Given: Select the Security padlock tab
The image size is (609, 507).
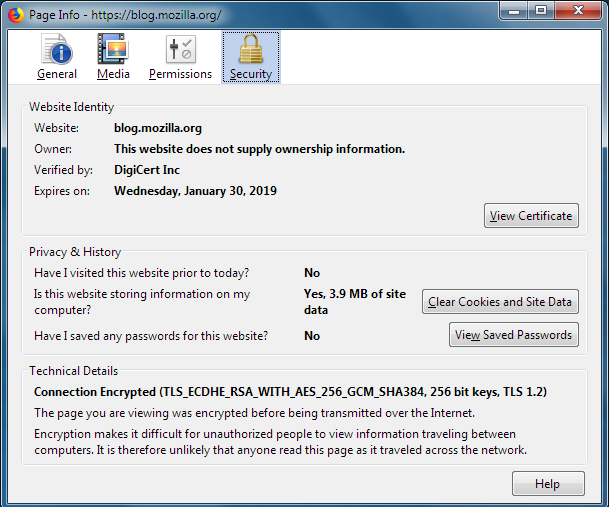Looking at the screenshot, I should click(251, 57).
